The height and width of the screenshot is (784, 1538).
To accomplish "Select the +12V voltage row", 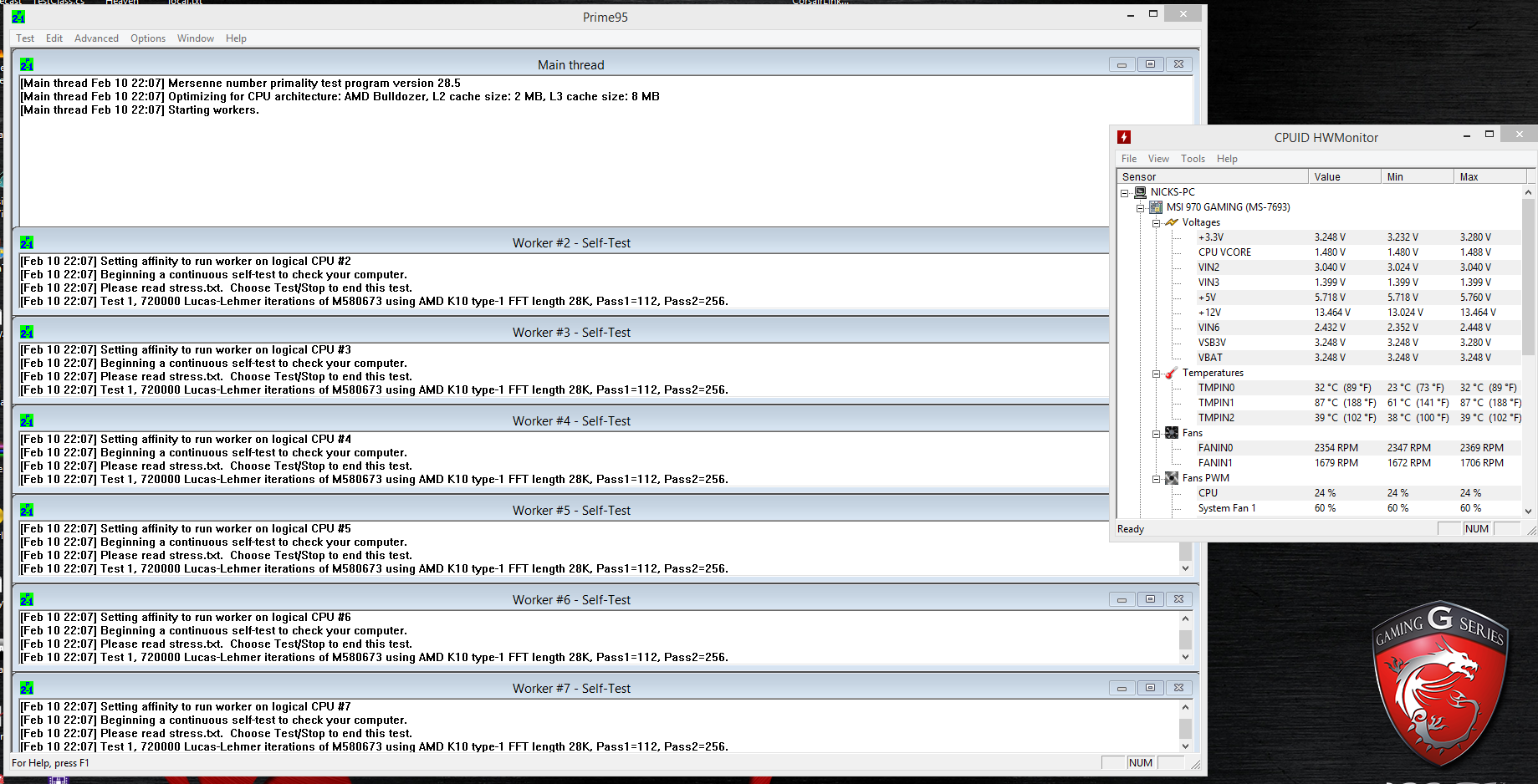I will pos(1357,313).
